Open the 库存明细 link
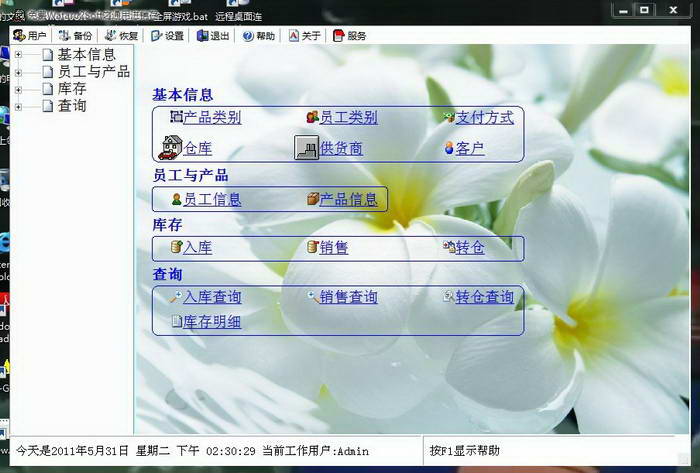The height and width of the screenshot is (473, 700). pyautogui.click(x=212, y=322)
